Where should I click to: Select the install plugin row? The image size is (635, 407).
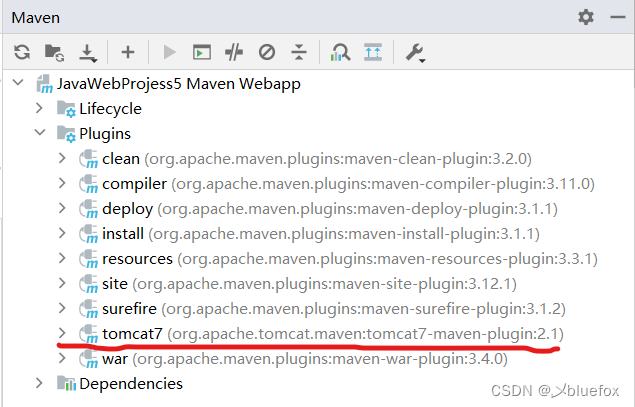[321, 234]
